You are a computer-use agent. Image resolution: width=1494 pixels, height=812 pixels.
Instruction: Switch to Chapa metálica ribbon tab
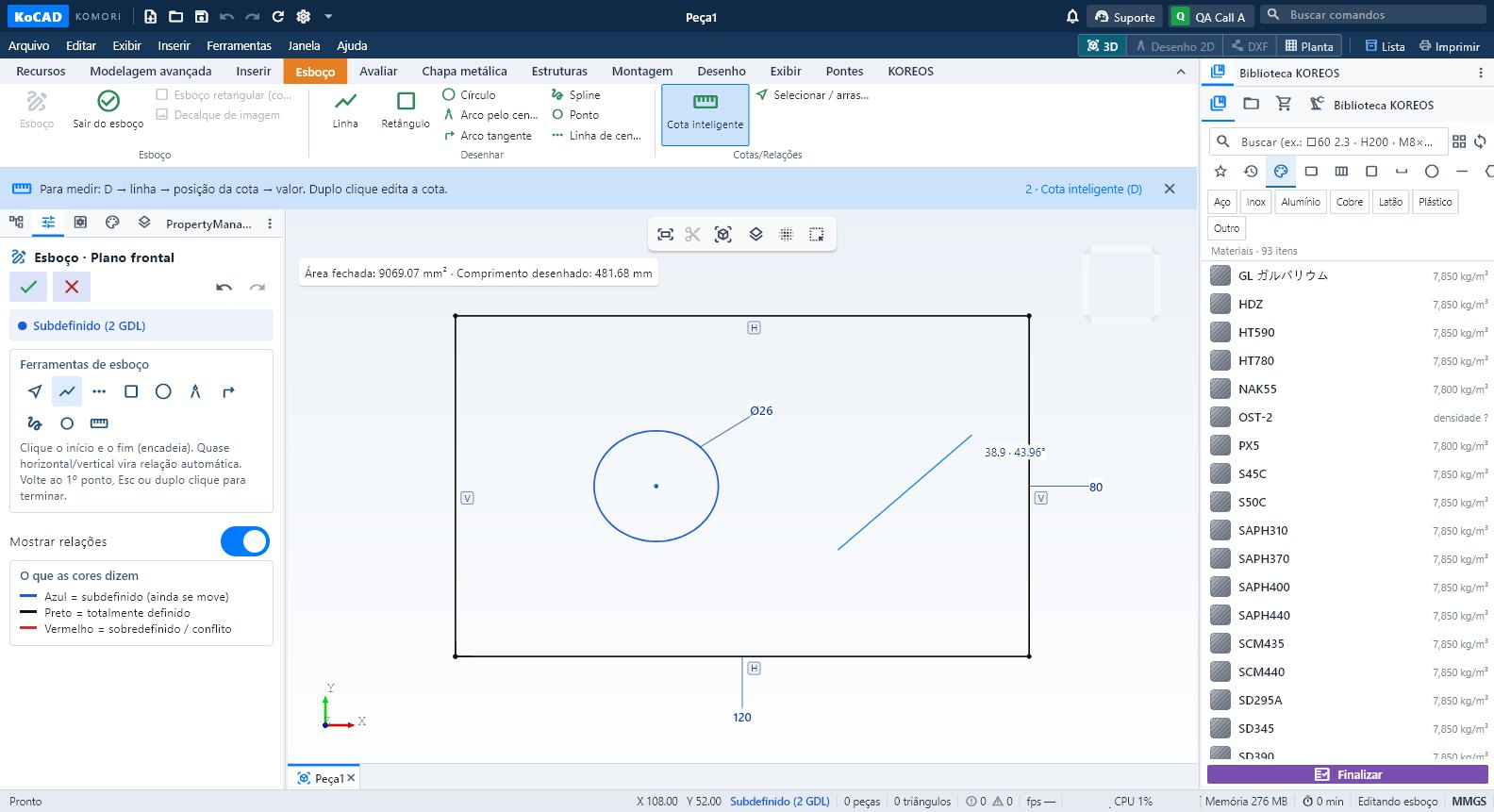464,71
